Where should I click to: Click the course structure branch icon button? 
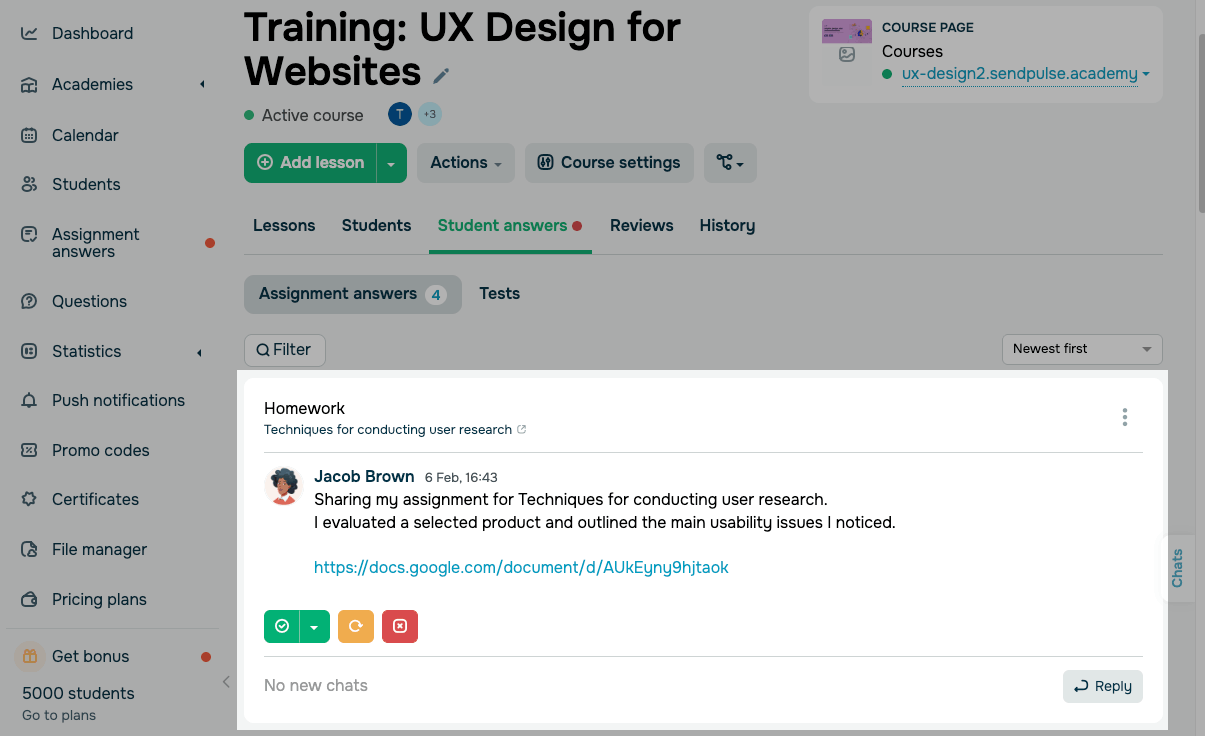coord(730,163)
